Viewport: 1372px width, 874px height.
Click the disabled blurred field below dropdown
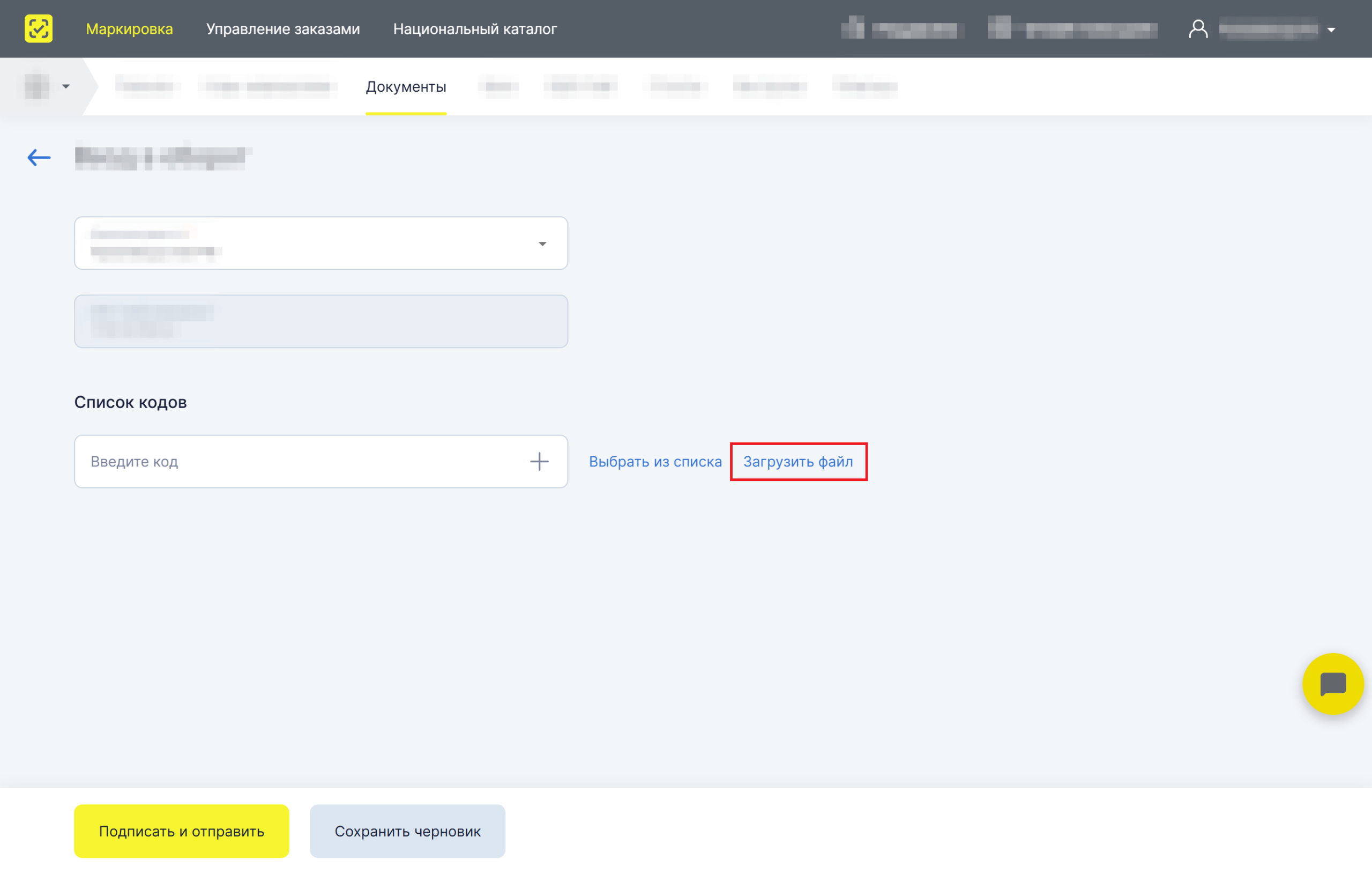coord(321,321)
